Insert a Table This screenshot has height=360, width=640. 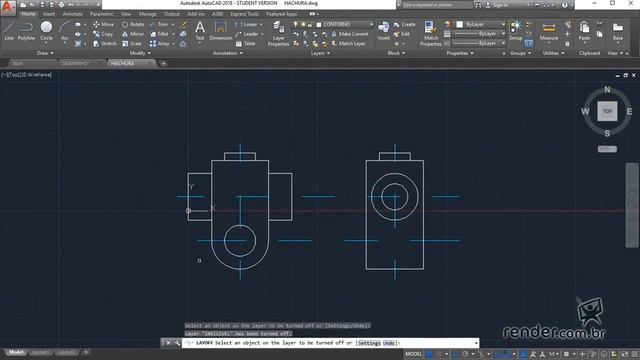point(245,44)
